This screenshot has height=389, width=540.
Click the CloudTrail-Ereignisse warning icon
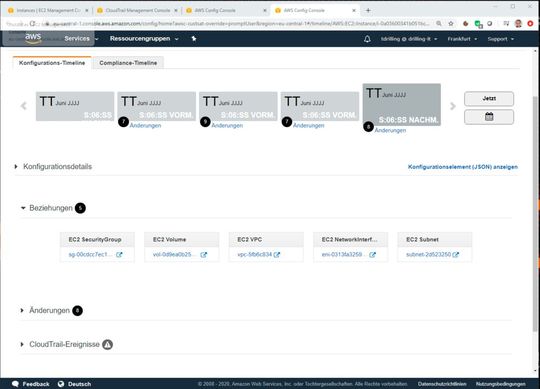107,344
